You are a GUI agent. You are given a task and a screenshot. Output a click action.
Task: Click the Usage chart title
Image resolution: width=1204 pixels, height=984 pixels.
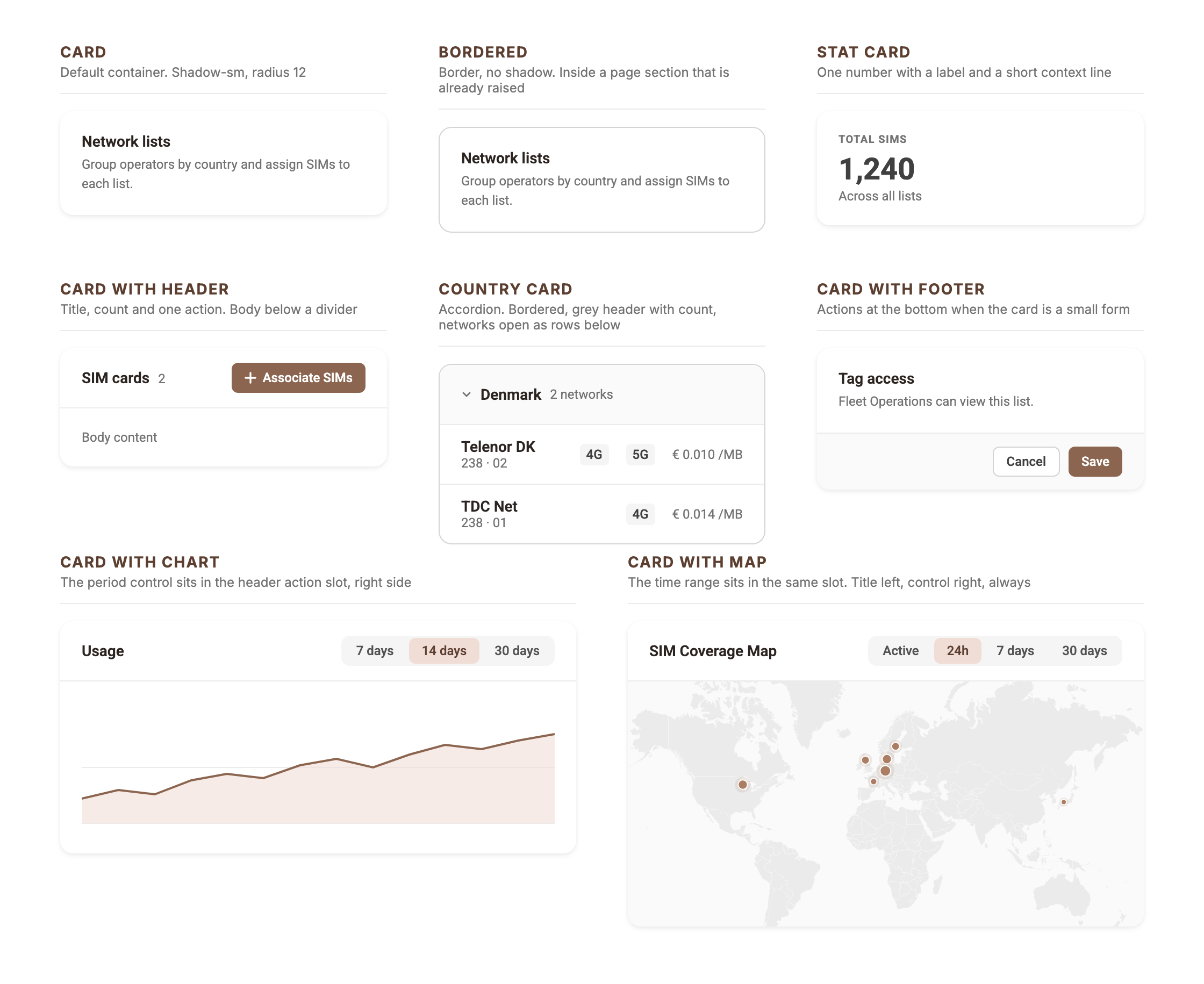coord(103,651)
